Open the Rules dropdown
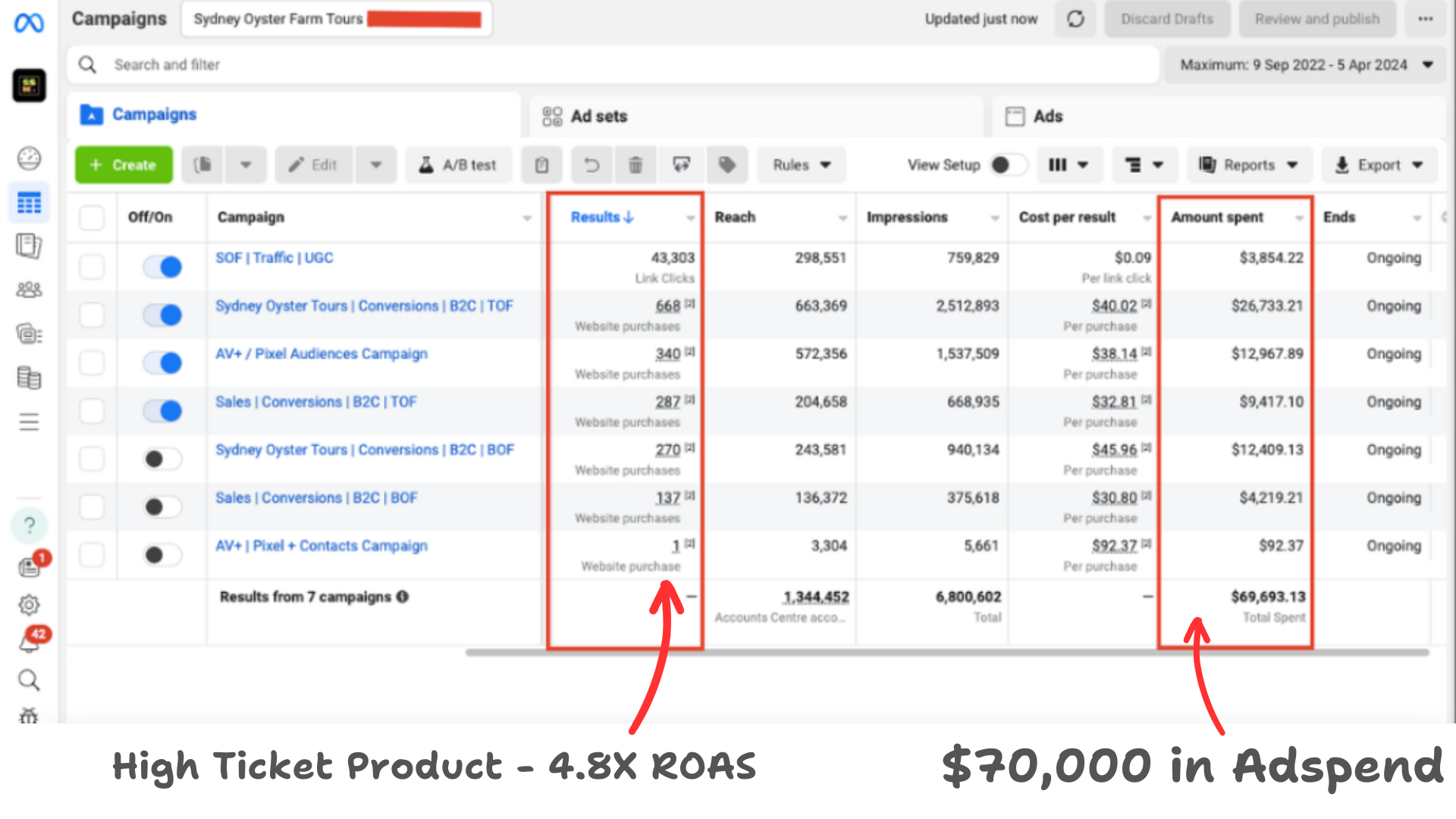The image size is (1456, 819). coord(802,165)
